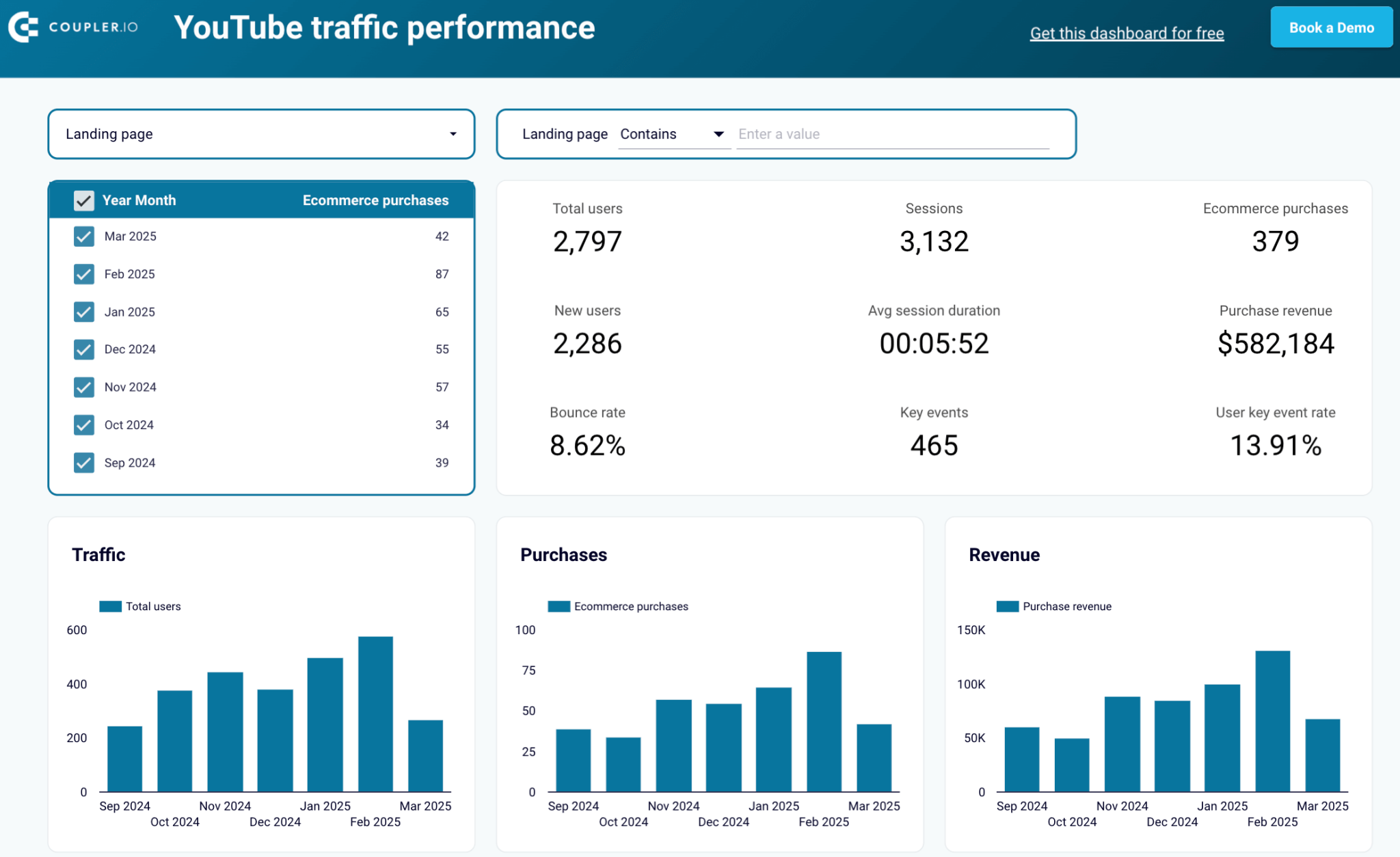The width and height of the screenshot is (1400, 857).
Task: Uncheck the Dec 2024 checkbox
Action: 83,349
